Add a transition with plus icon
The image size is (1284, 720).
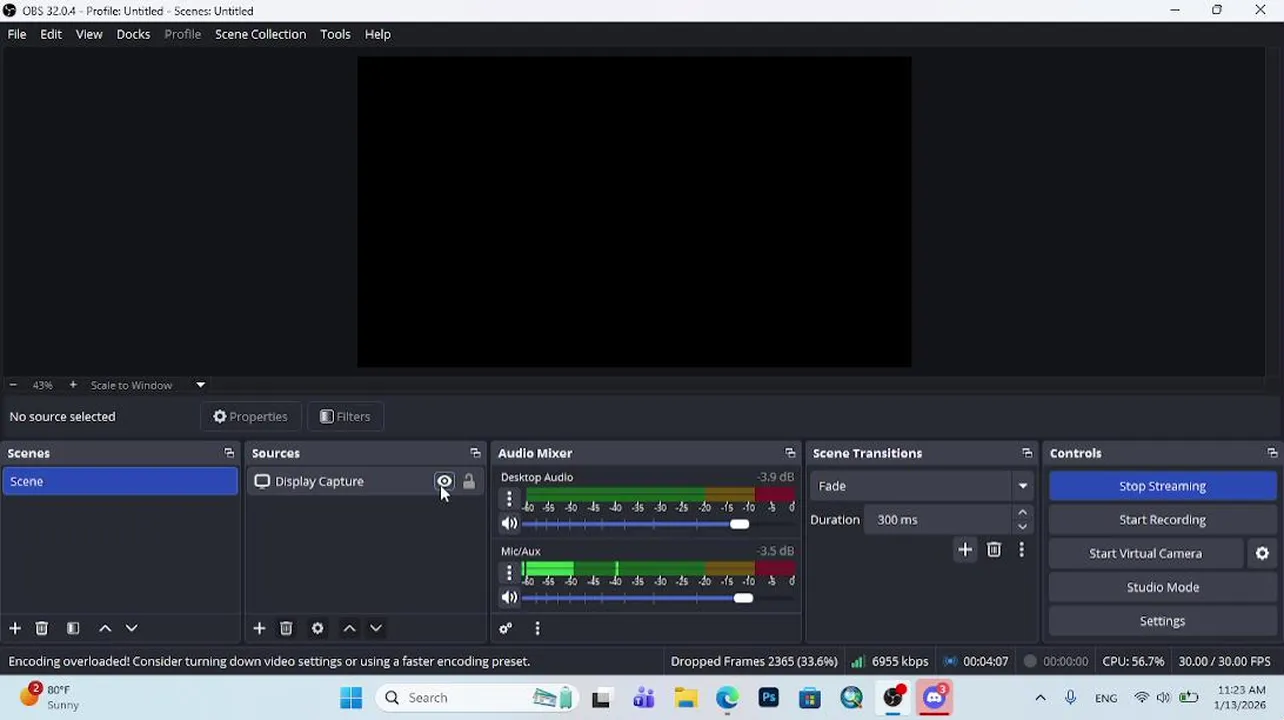[965, 549]
